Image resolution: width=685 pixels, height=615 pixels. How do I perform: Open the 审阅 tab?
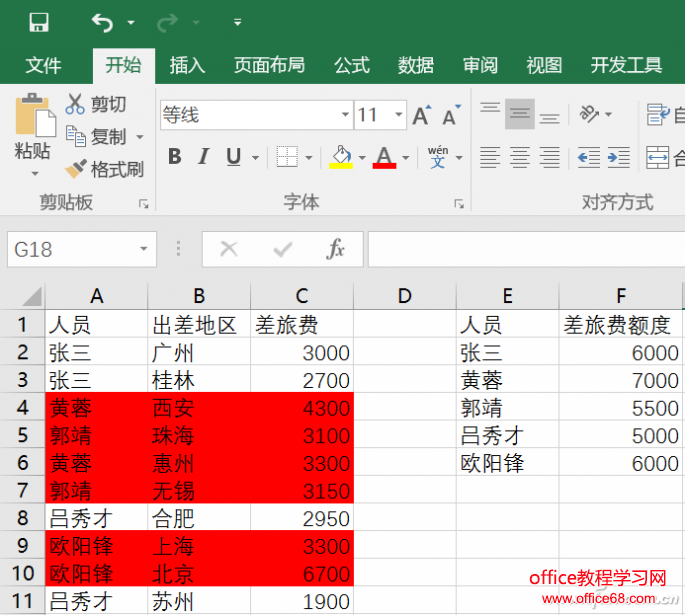(480, 66)
